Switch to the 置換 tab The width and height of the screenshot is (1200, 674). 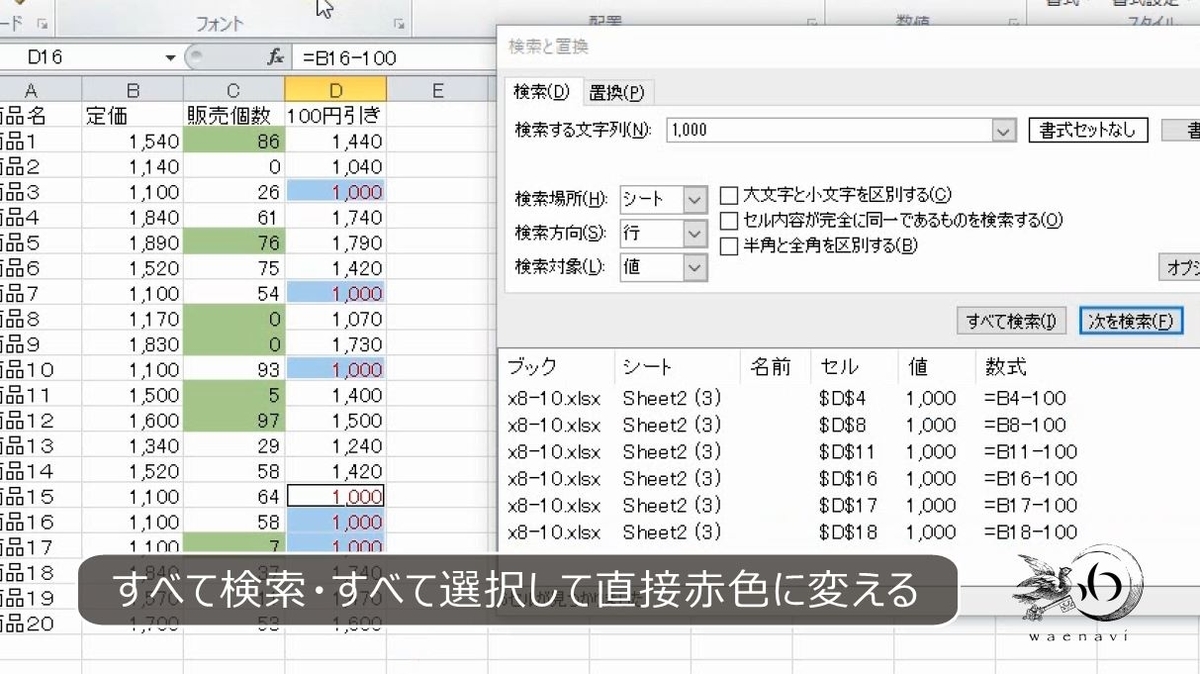[x=619, y=91]
